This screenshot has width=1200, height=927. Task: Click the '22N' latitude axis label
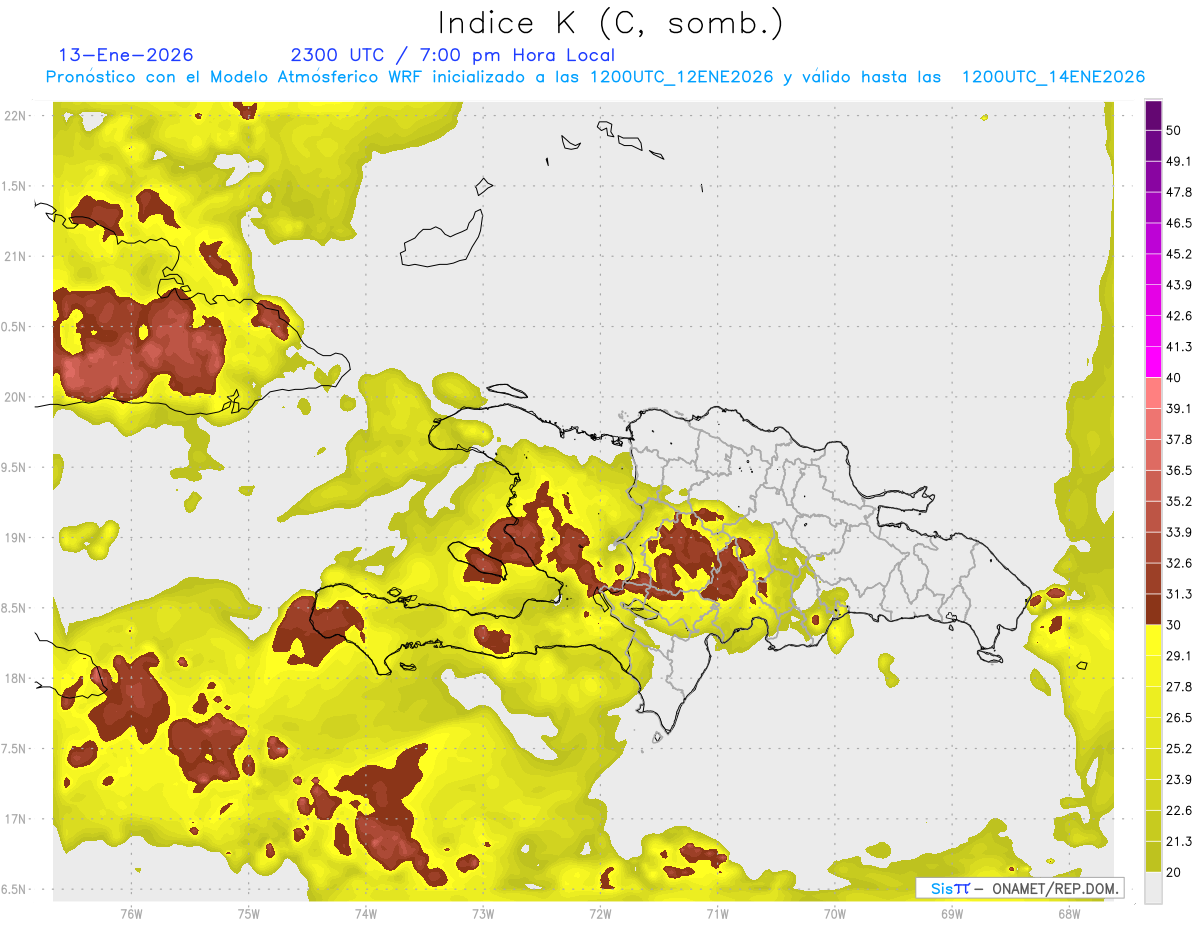pos(15,115)
